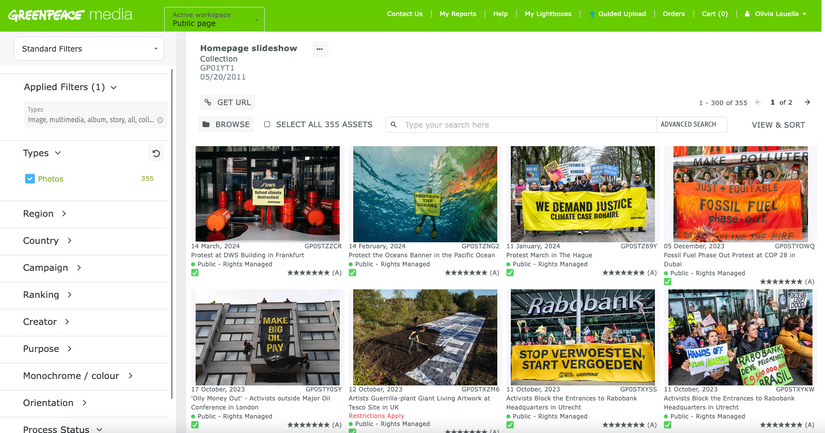
Task: Expand the Region filter section
Action: (x=45, y=213)
